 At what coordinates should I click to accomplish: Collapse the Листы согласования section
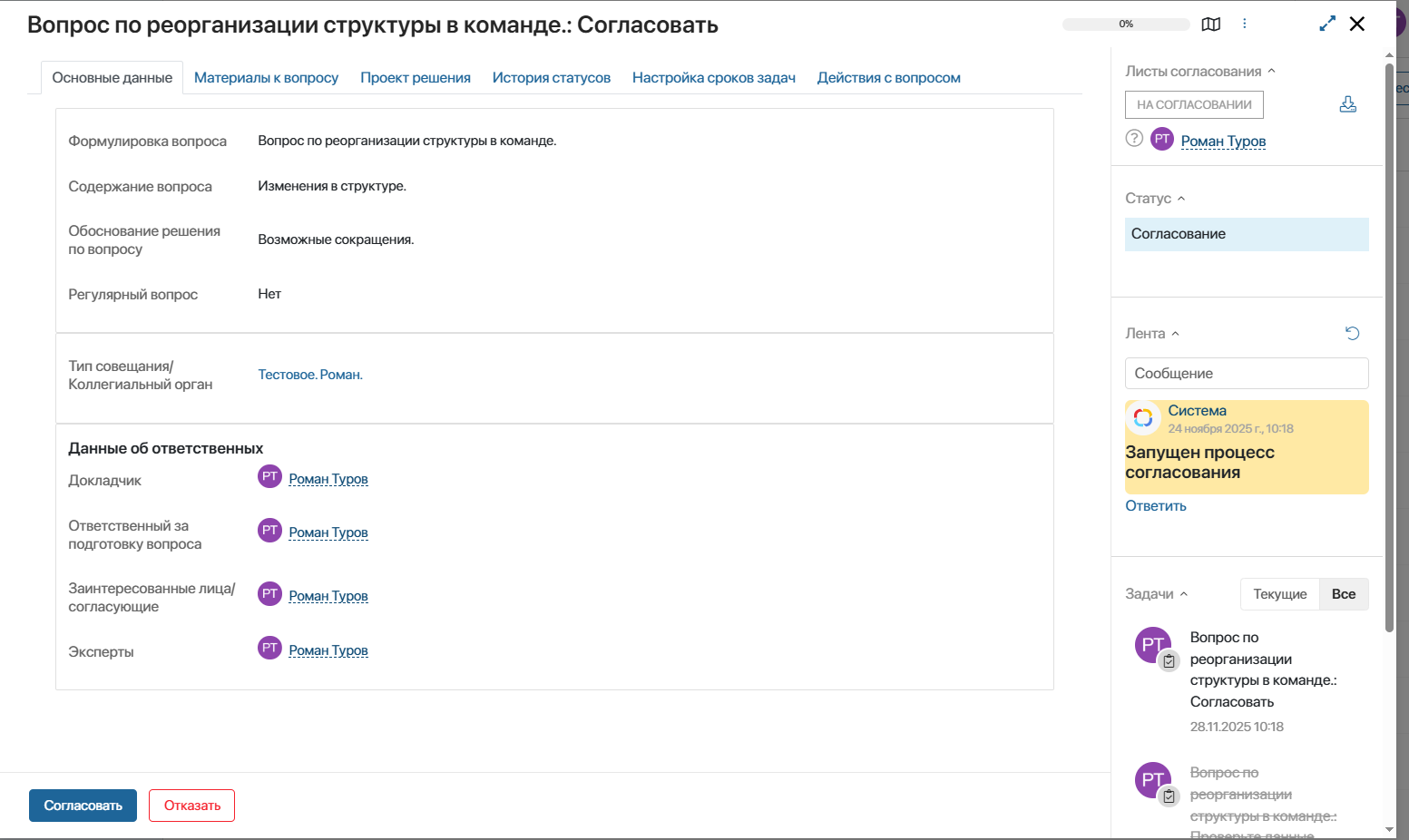[x=1271, y=72]
